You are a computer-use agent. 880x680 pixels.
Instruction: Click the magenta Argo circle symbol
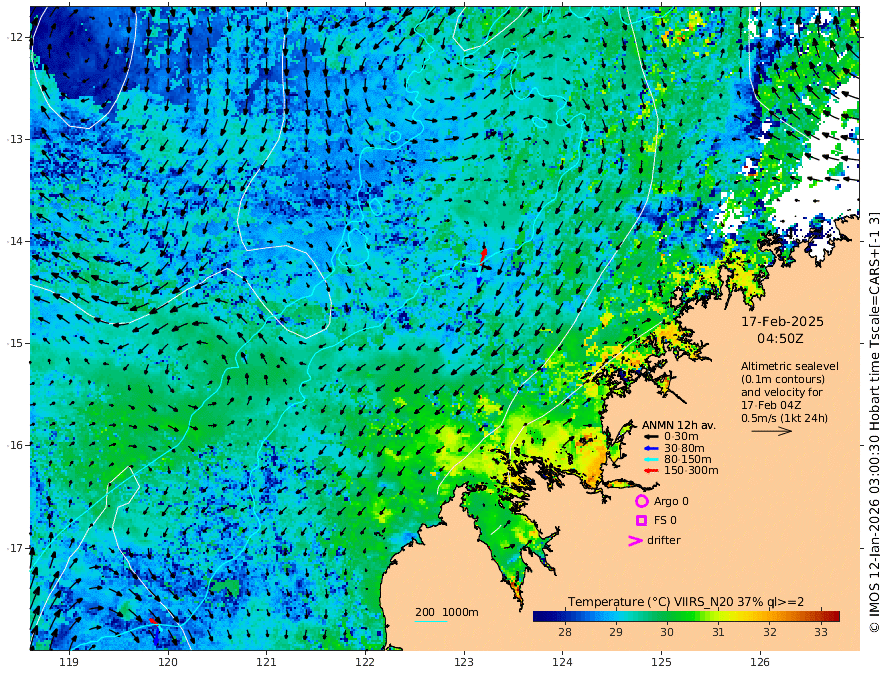click(x=641, y=501)
